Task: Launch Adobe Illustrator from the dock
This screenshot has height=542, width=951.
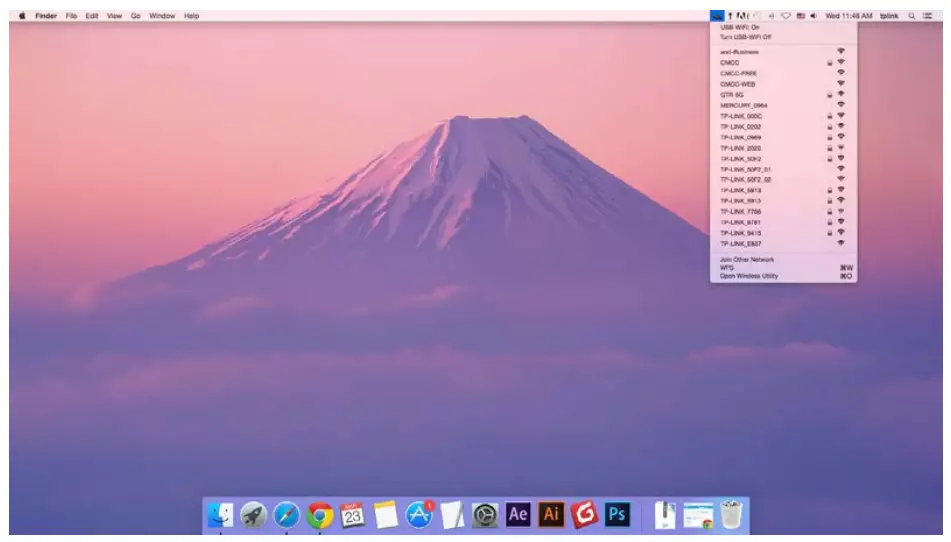Action: click(551, 514)
